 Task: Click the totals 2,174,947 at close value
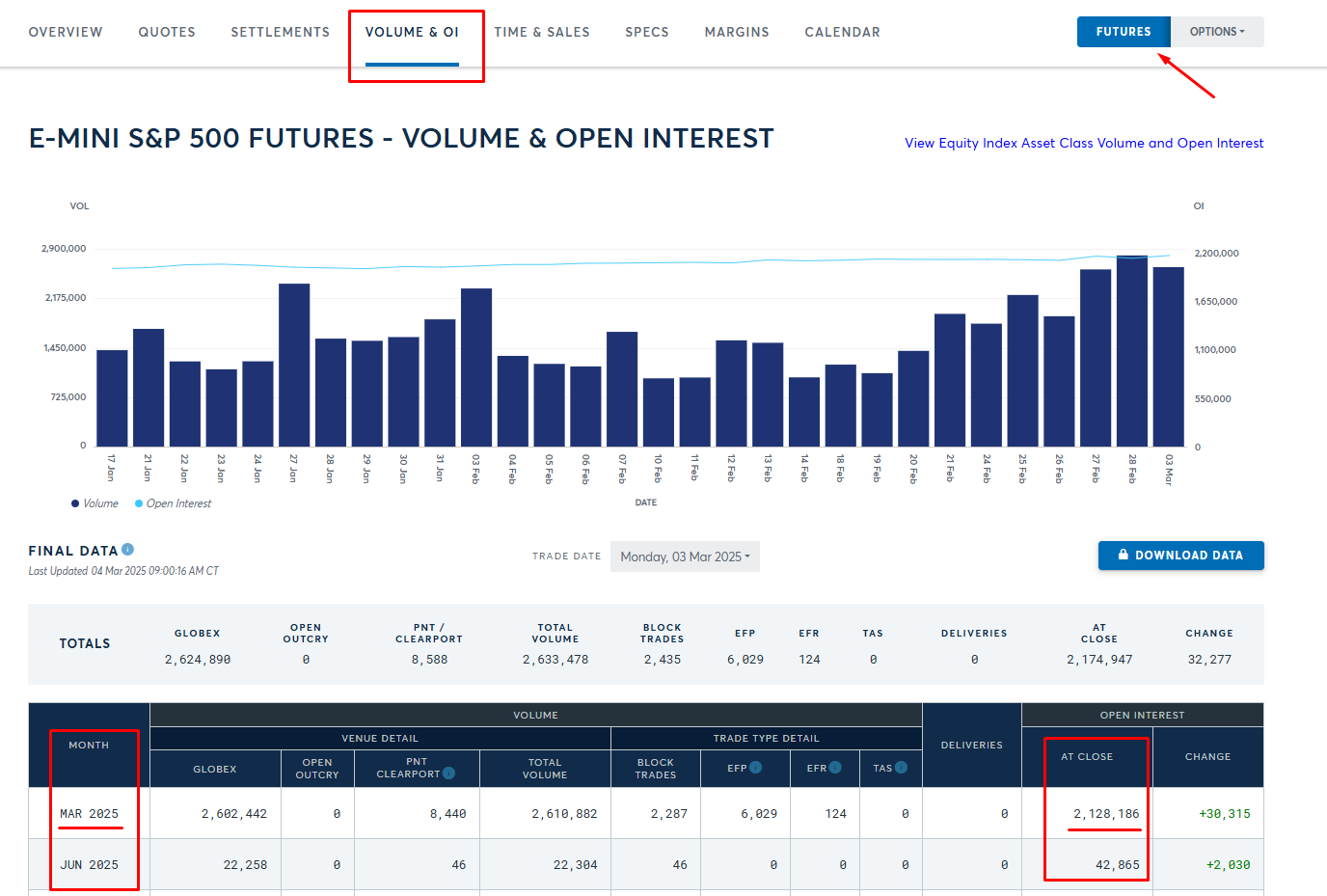(x=1099, y=660)
